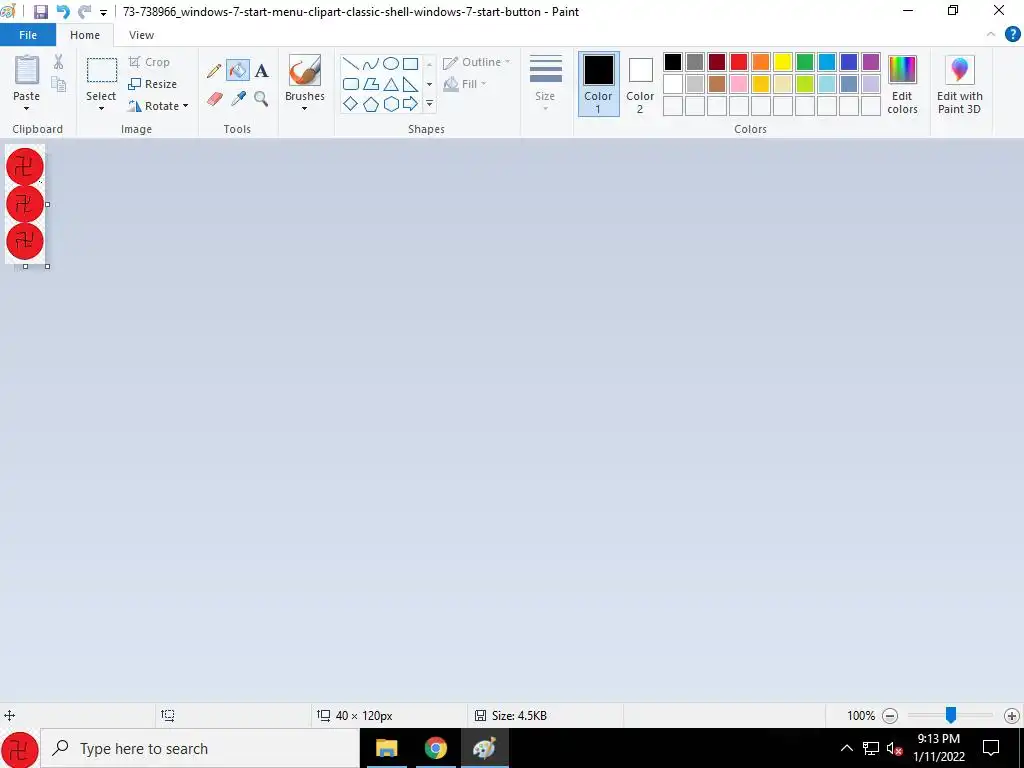Activate the rectangular Select tool
The width and height of the screenshot is (1024, 768).
102,71
